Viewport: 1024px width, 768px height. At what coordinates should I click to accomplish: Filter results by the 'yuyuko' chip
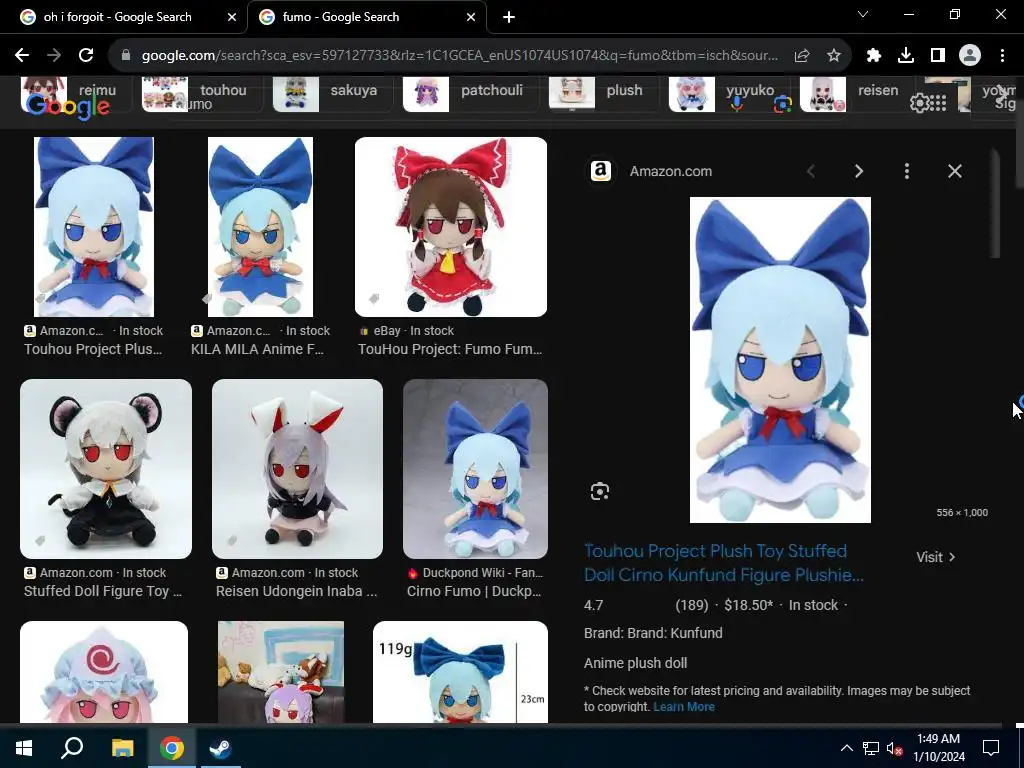pos(729,93)
